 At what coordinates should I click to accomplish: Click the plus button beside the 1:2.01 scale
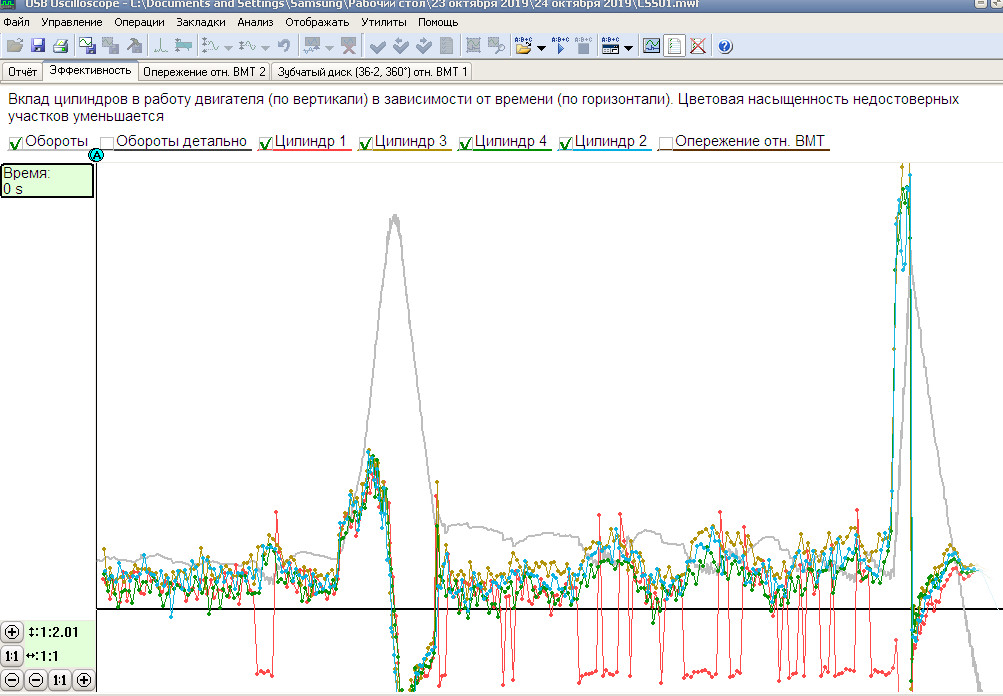tap(12, 632)
